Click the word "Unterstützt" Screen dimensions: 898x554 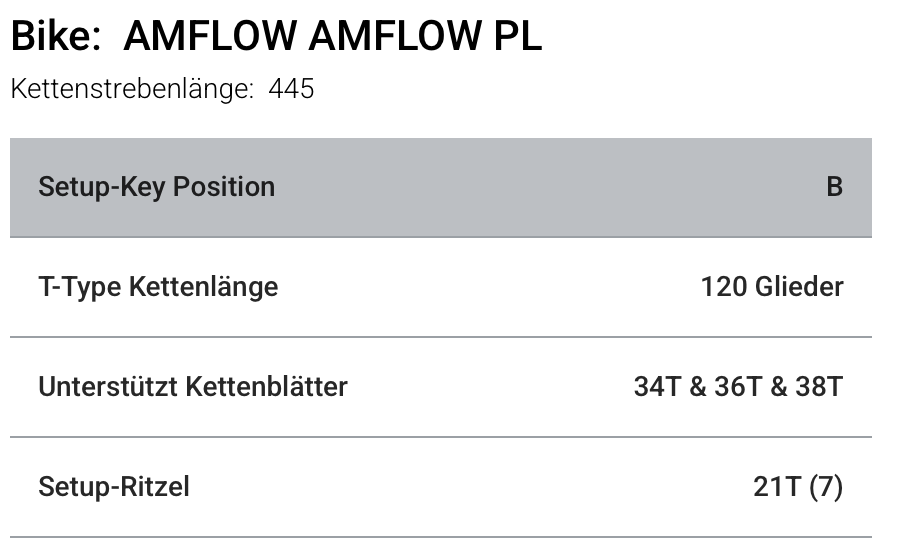[109, 387]
